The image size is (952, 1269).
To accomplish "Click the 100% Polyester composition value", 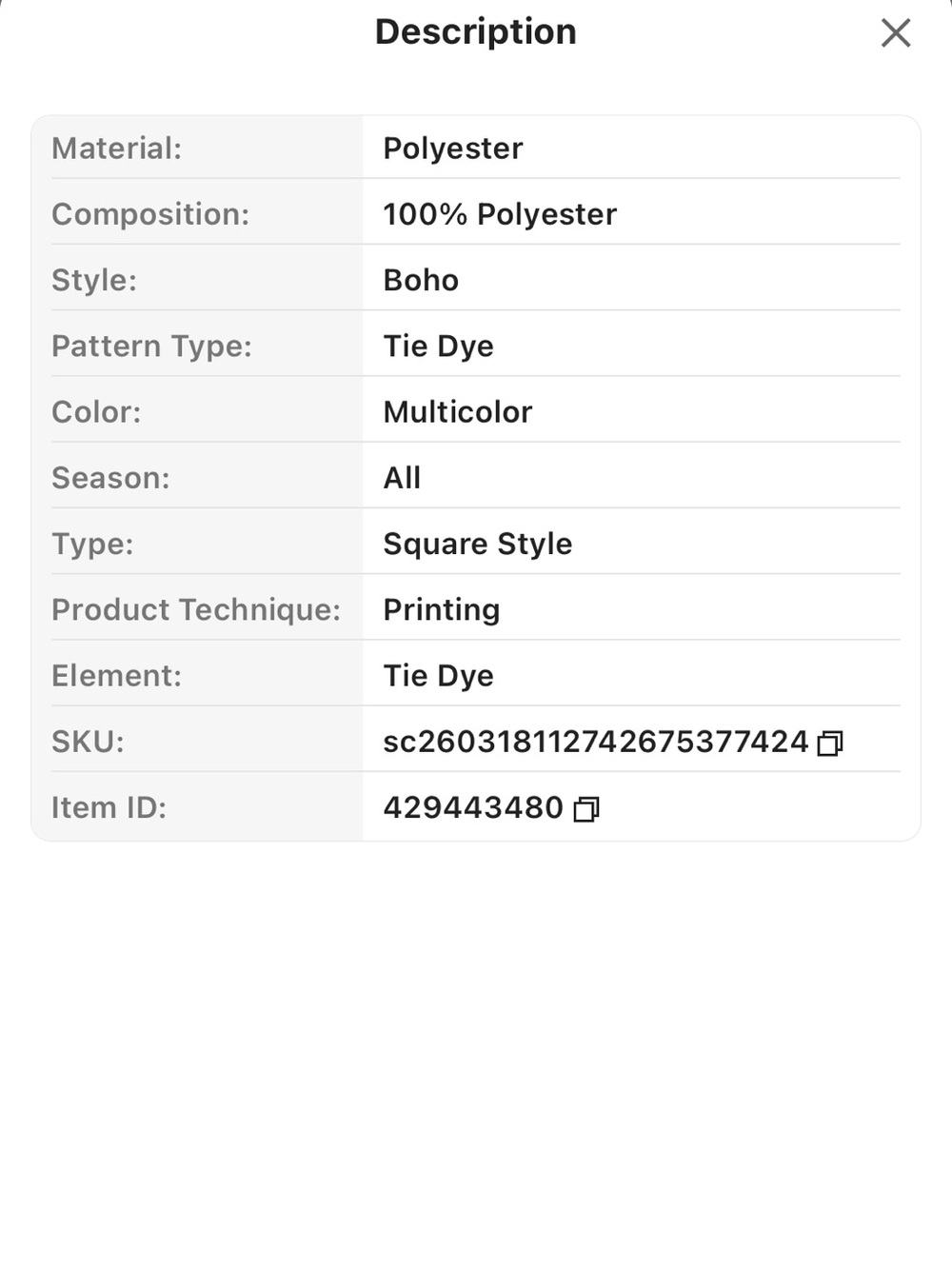I will point(500,214).
